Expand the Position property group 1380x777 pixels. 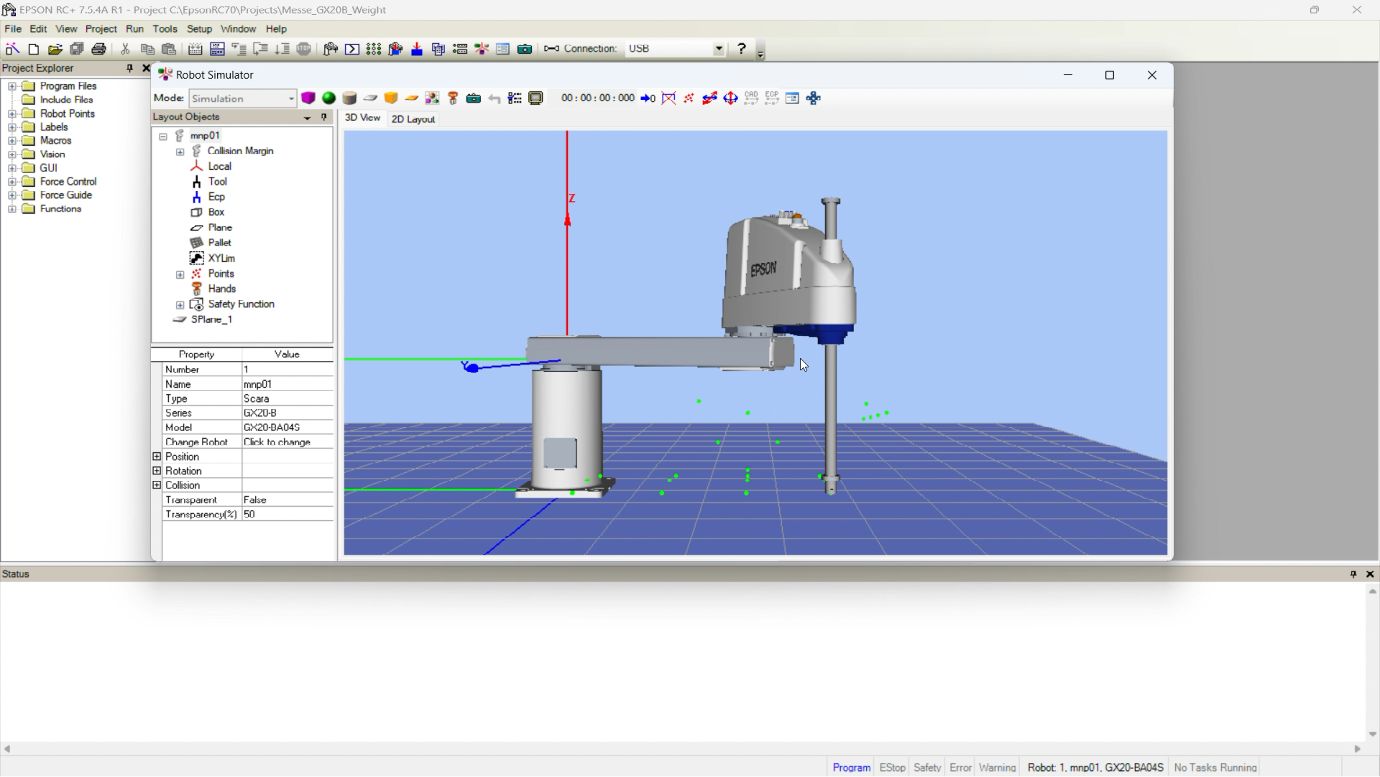coord(157,457)
